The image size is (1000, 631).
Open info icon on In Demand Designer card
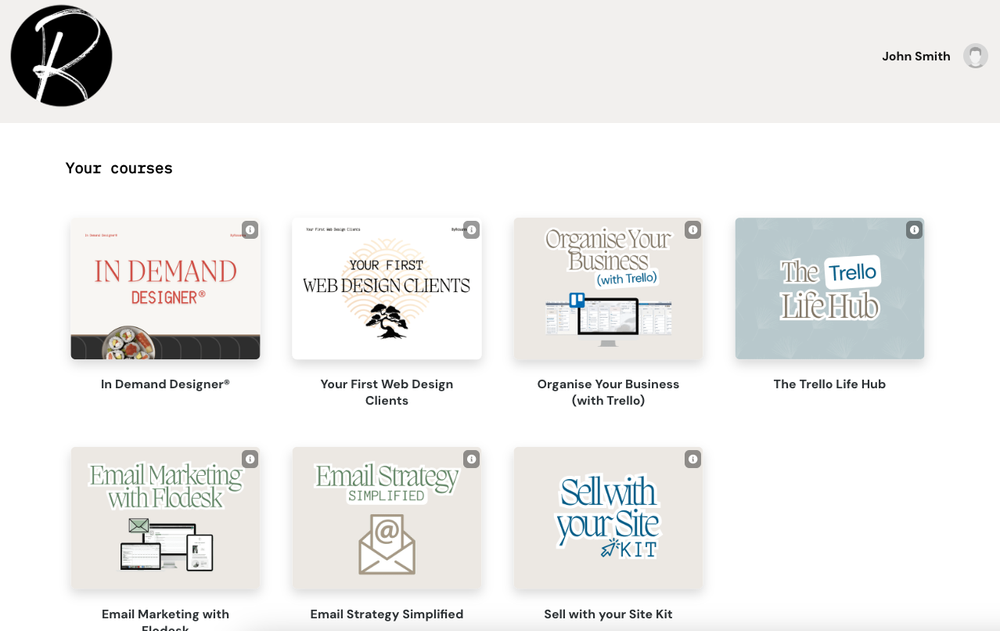point(250,230)
